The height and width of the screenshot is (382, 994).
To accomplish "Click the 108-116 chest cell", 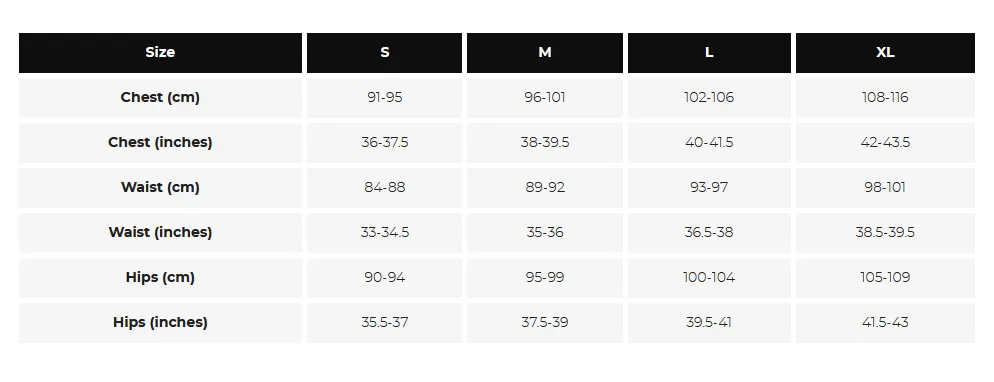I will click(x=885, y=98).
